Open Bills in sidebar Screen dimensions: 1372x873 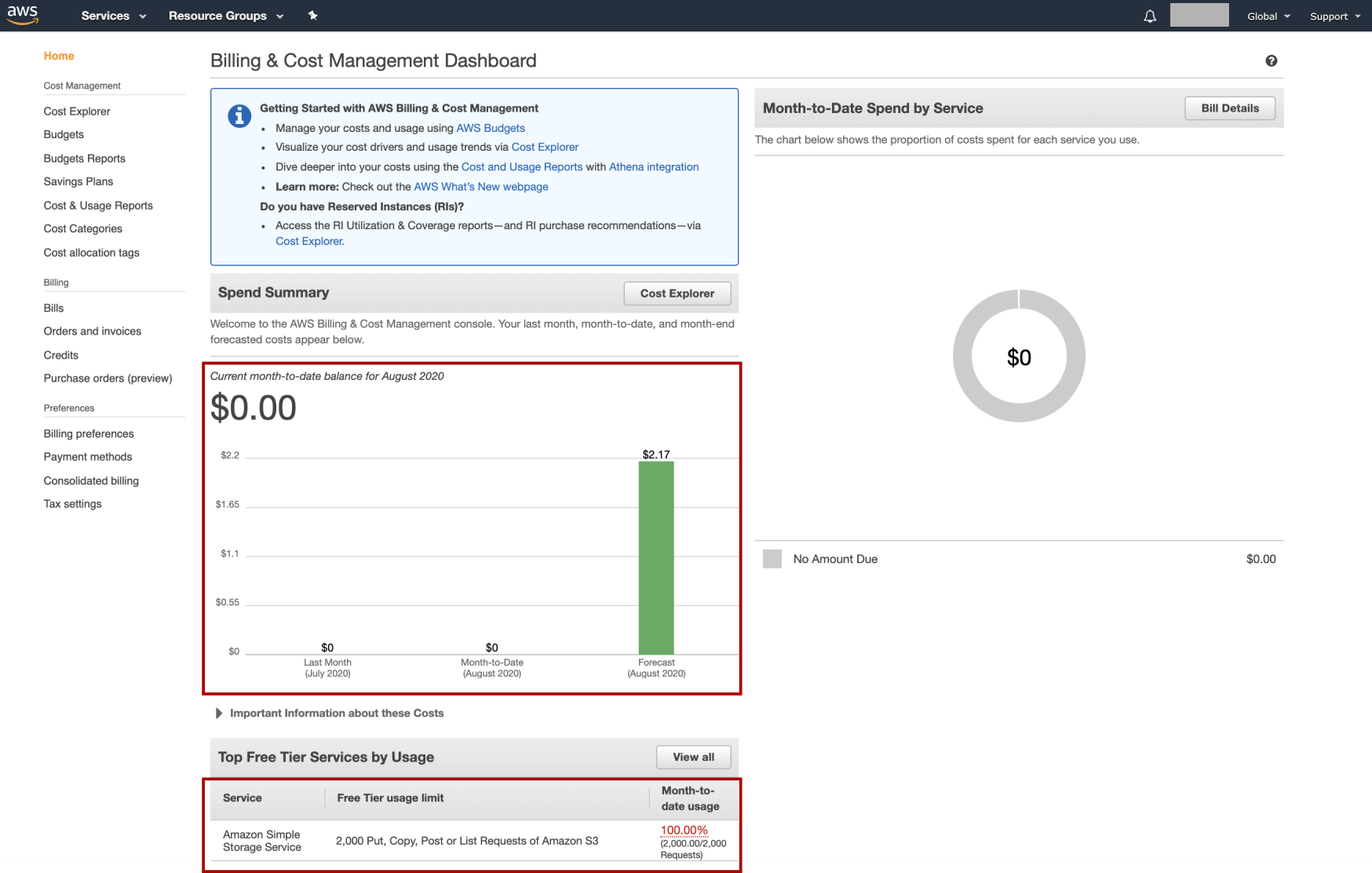click(x=53, y=308)
